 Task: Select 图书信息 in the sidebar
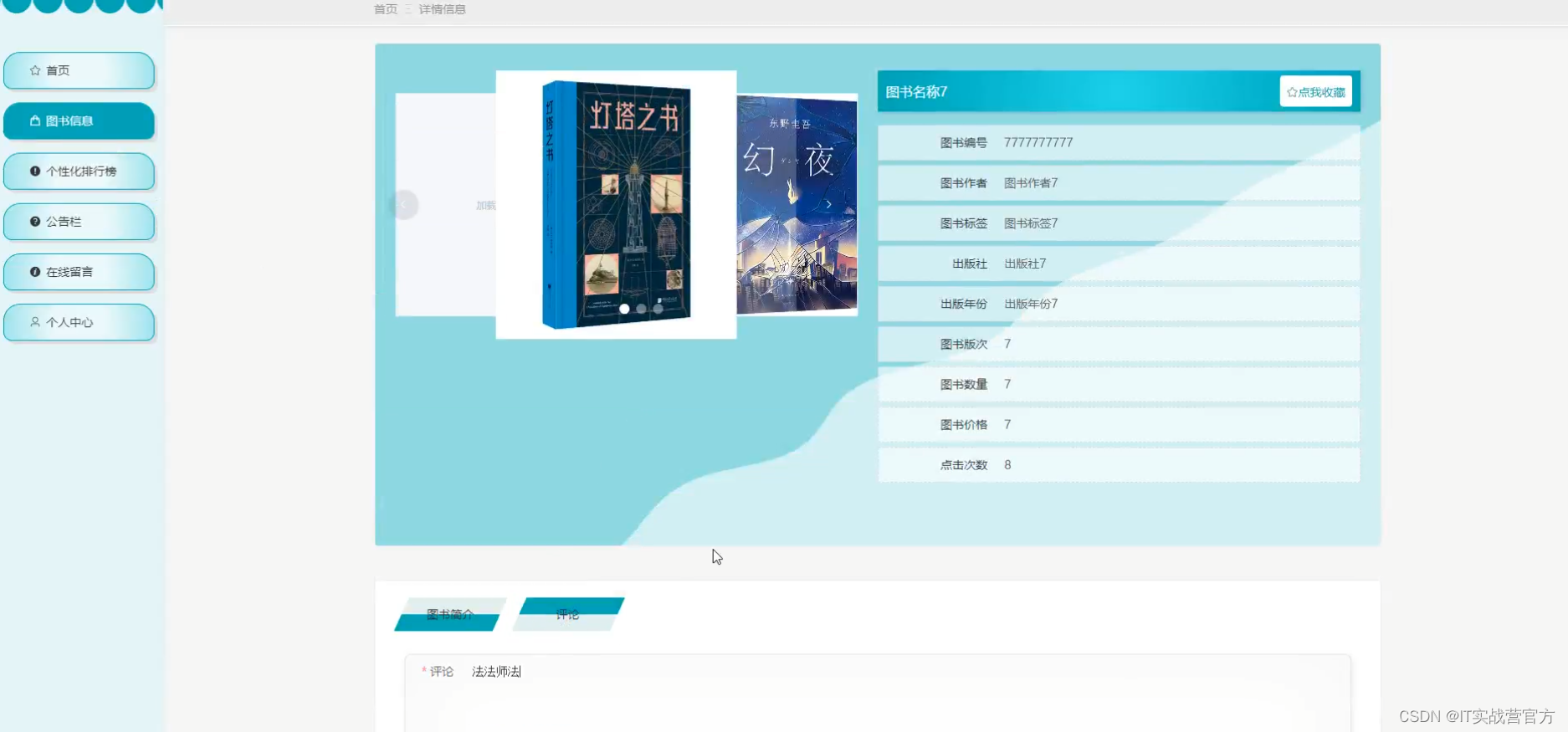(79, 121)
